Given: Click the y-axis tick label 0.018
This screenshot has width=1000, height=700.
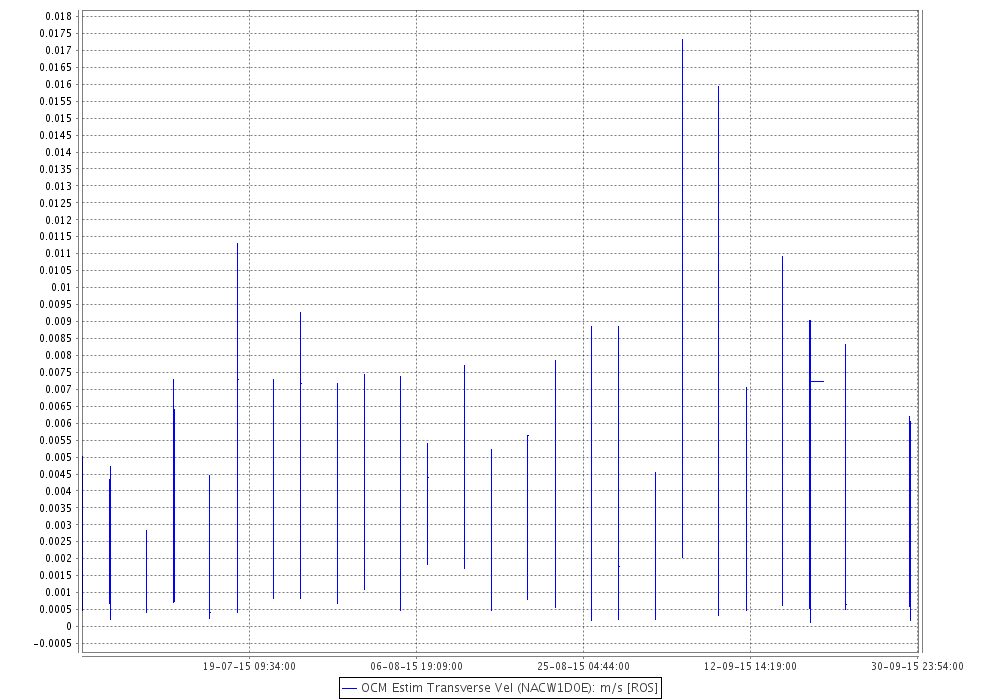Looking at the screenshot, I should pyautogui.click(x=59, y=17).
